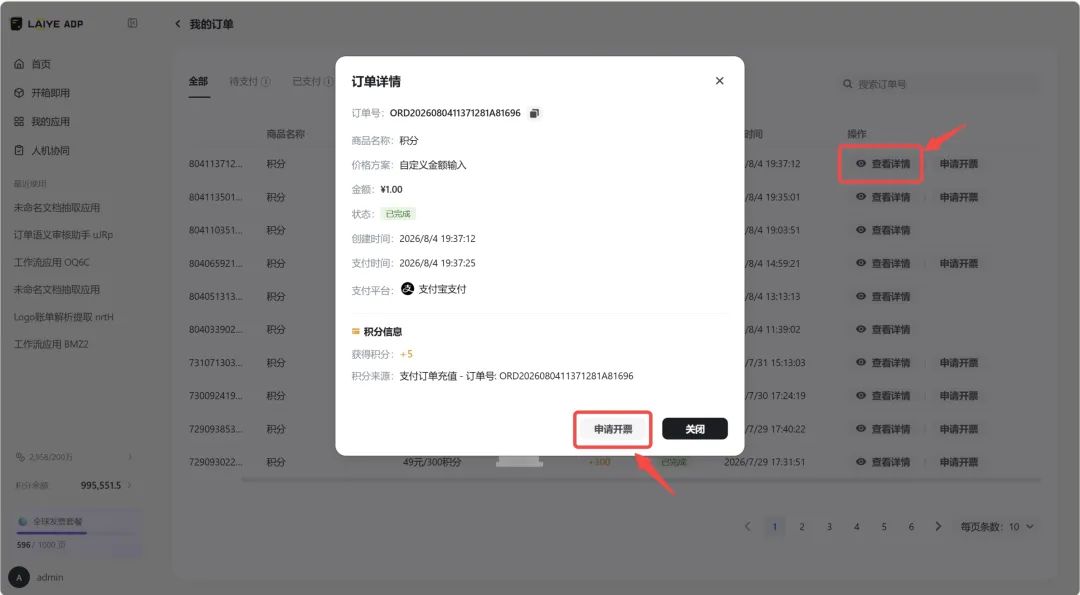Request invoice for order at 19:35:01
Viewport: 1080px width, 595px height.
click(959, 197)
